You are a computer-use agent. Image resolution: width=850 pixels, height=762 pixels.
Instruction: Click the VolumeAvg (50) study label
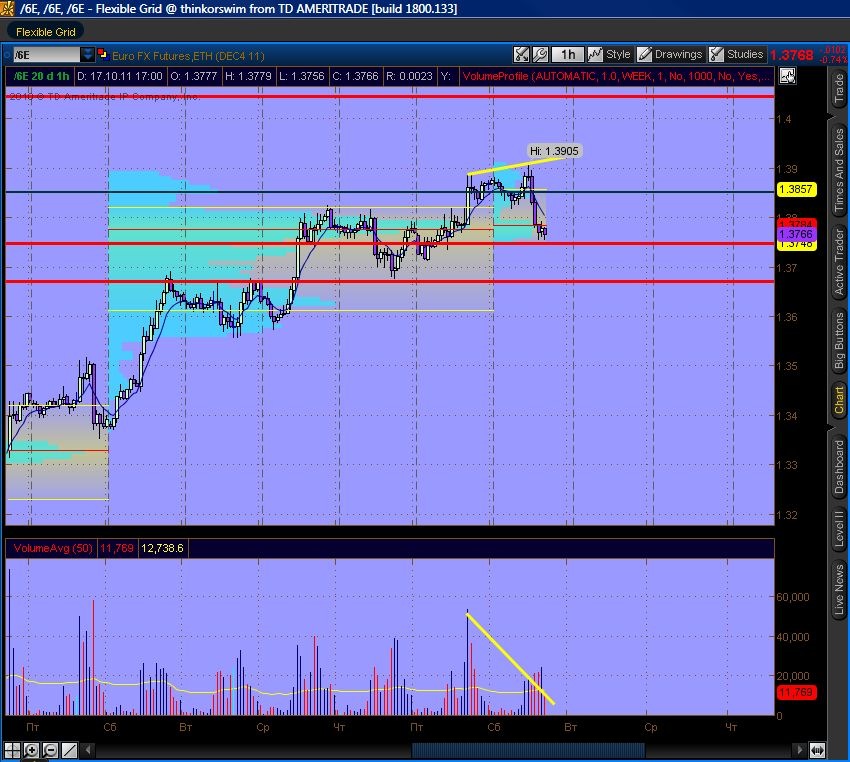53,548
